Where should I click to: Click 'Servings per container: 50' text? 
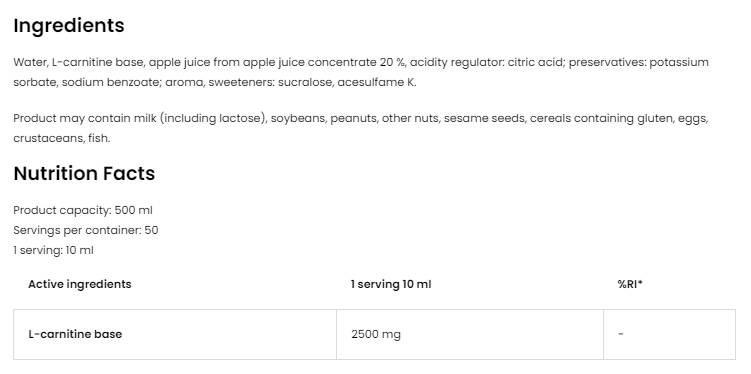pos(86,230)
